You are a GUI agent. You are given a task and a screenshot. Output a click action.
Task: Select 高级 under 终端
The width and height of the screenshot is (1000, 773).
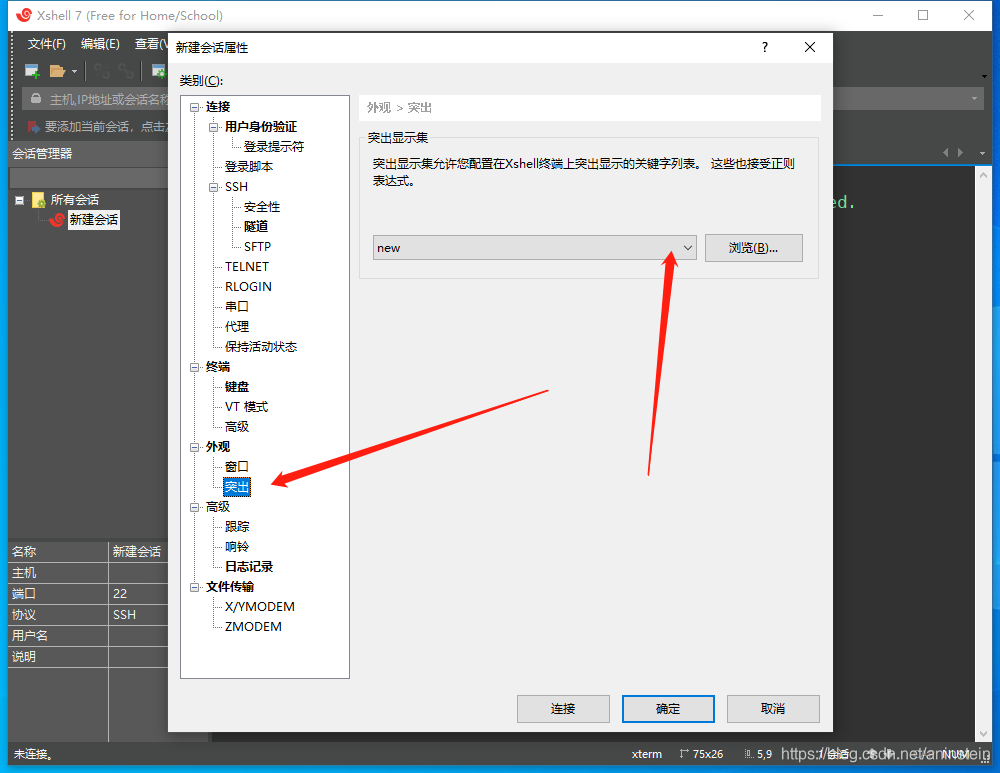[237, 426]
